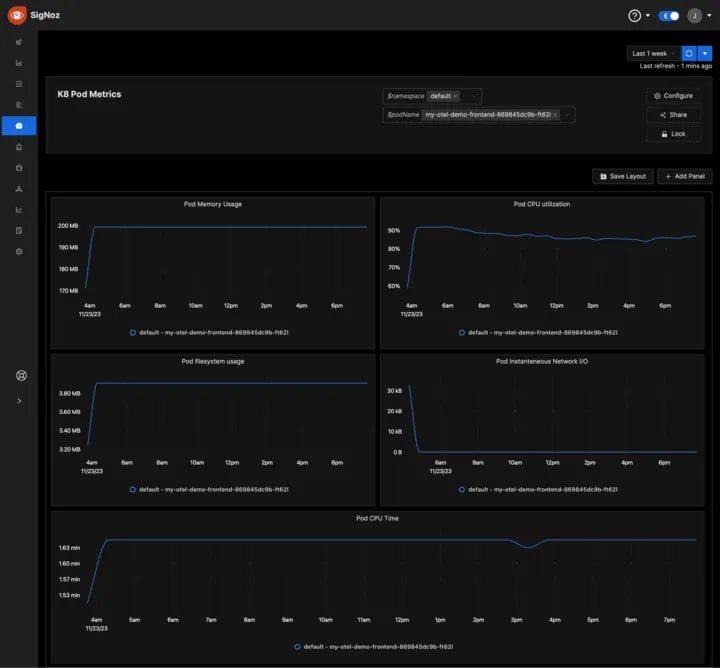The width and height of the screenshot is (720, 668).
Task: Click the Add Panel button
Action: [685, 176]
